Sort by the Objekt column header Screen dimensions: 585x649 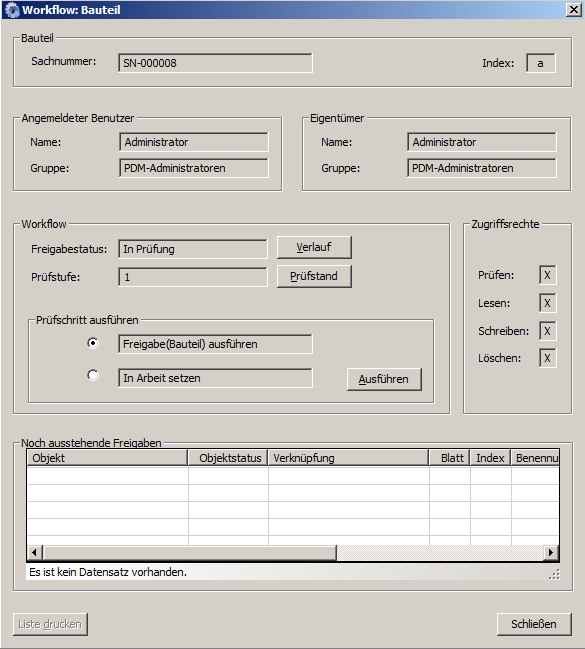click(x=107, y=458)
